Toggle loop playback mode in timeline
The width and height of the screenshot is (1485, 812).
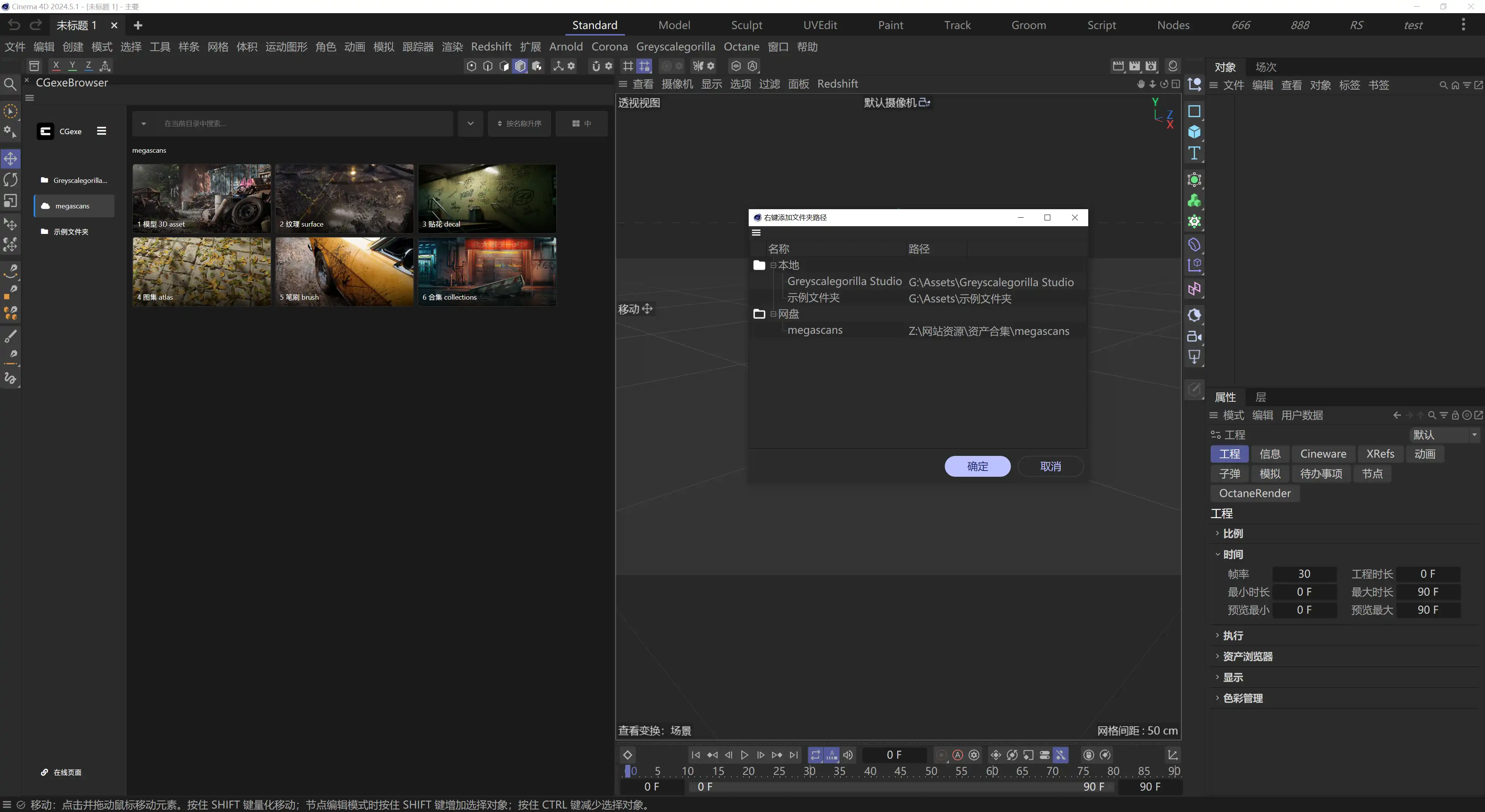click(815, 755)
